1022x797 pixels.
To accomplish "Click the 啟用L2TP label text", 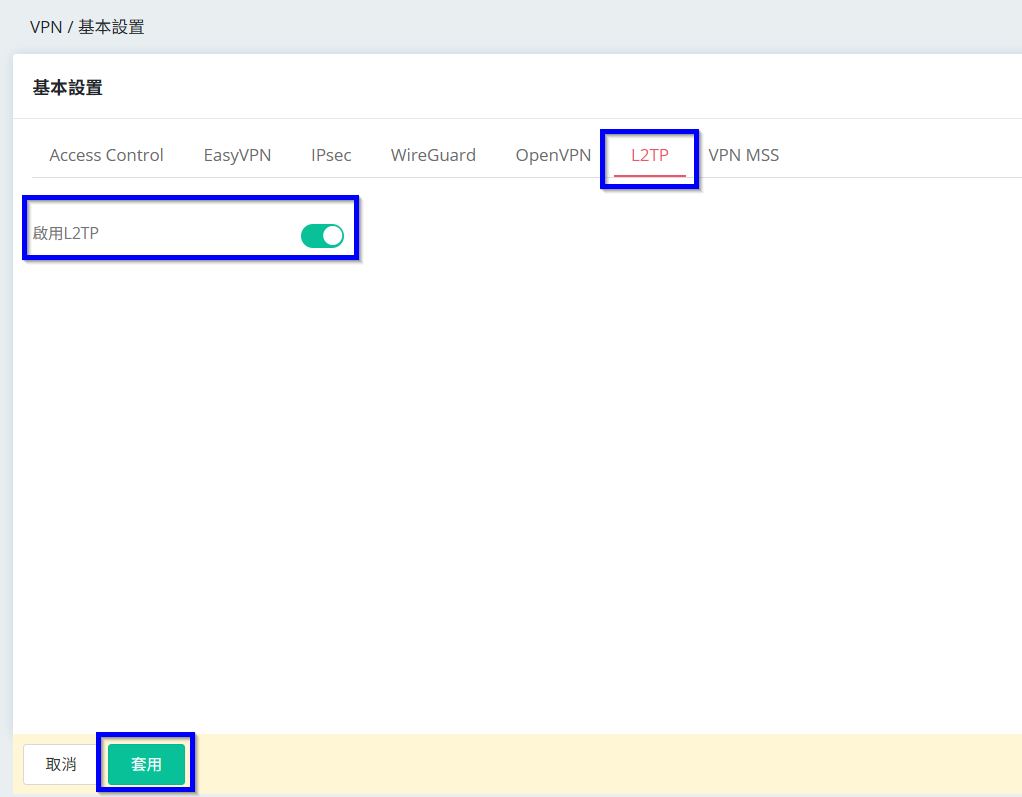I will pos(66,234).
